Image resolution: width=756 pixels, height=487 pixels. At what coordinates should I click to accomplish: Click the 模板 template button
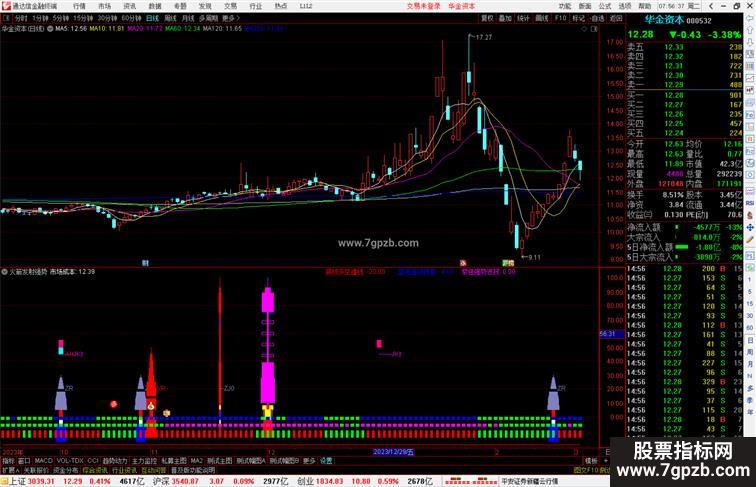click(x=591, y=461)
